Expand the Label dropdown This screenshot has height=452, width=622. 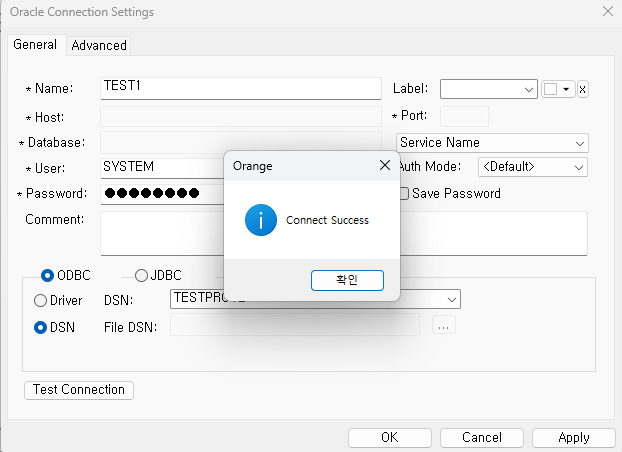coord(529,89)
